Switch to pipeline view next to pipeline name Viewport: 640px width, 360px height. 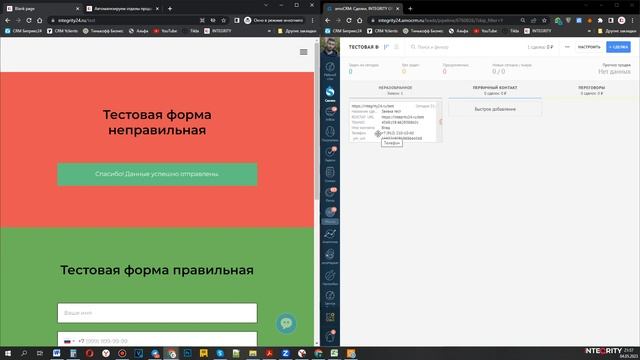(x=387, y=47)
